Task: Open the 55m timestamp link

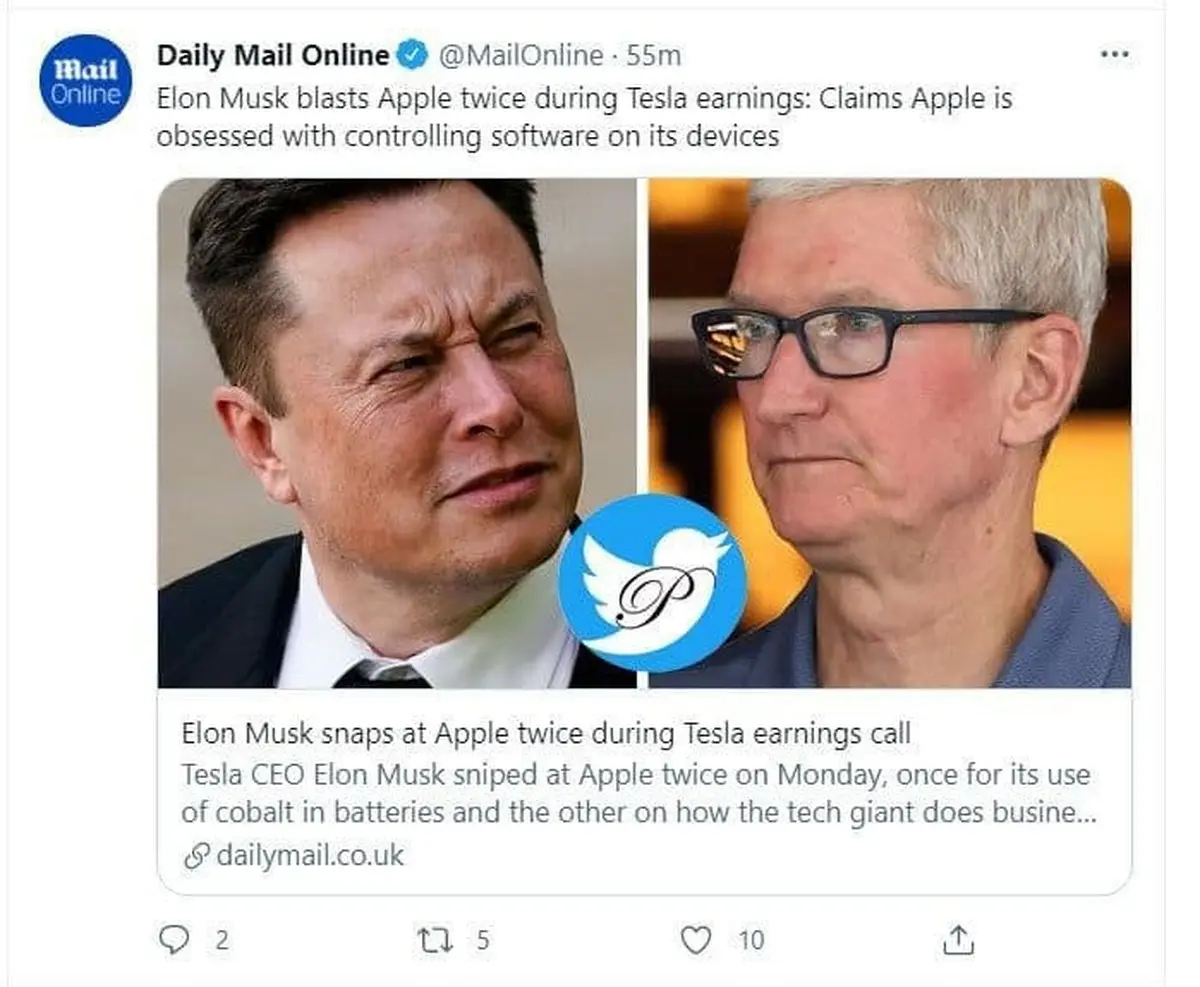Action: coord(654,55)
